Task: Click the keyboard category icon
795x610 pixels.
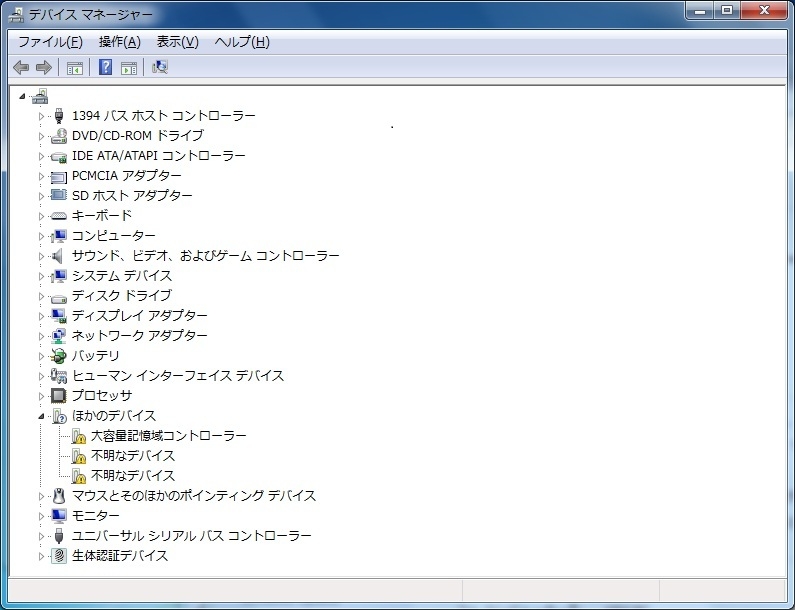Action: (x=59, y=216)
